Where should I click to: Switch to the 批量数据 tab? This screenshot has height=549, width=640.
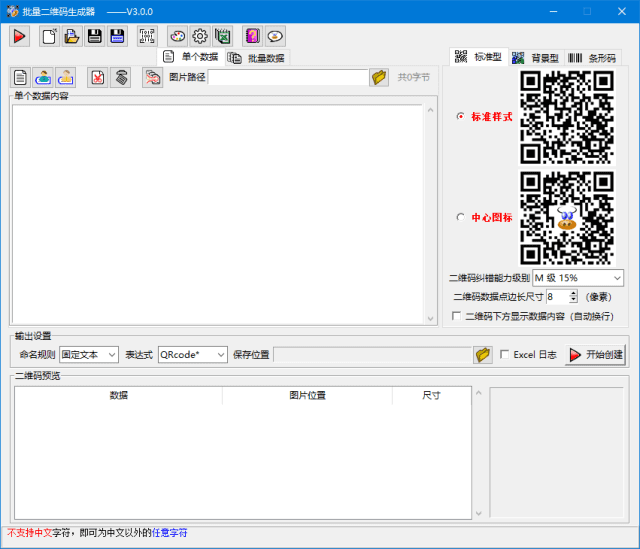click(x=256, y=58)
